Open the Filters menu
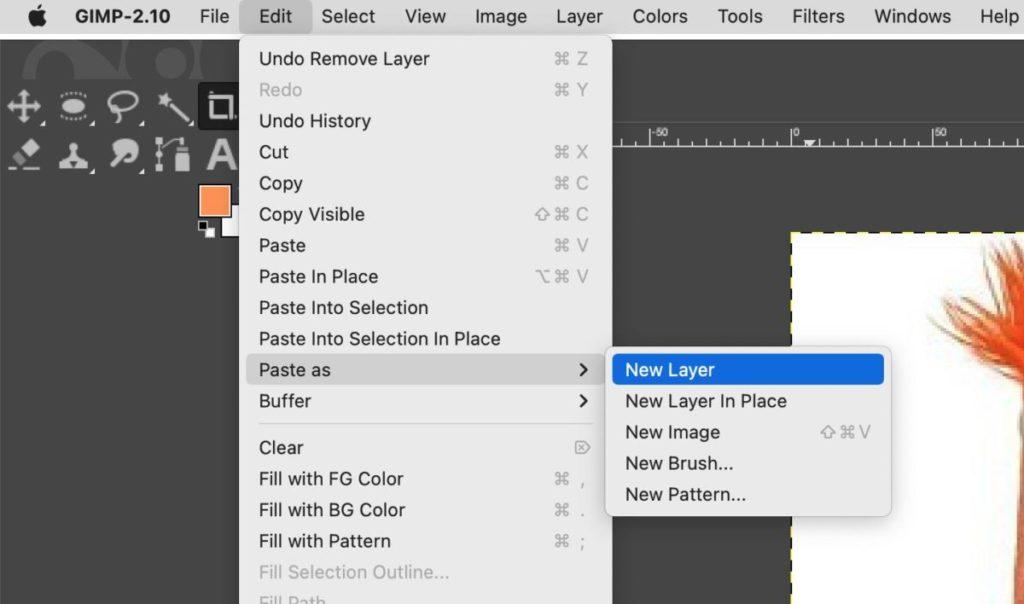 pyautogui.click(x=817, y=16)
